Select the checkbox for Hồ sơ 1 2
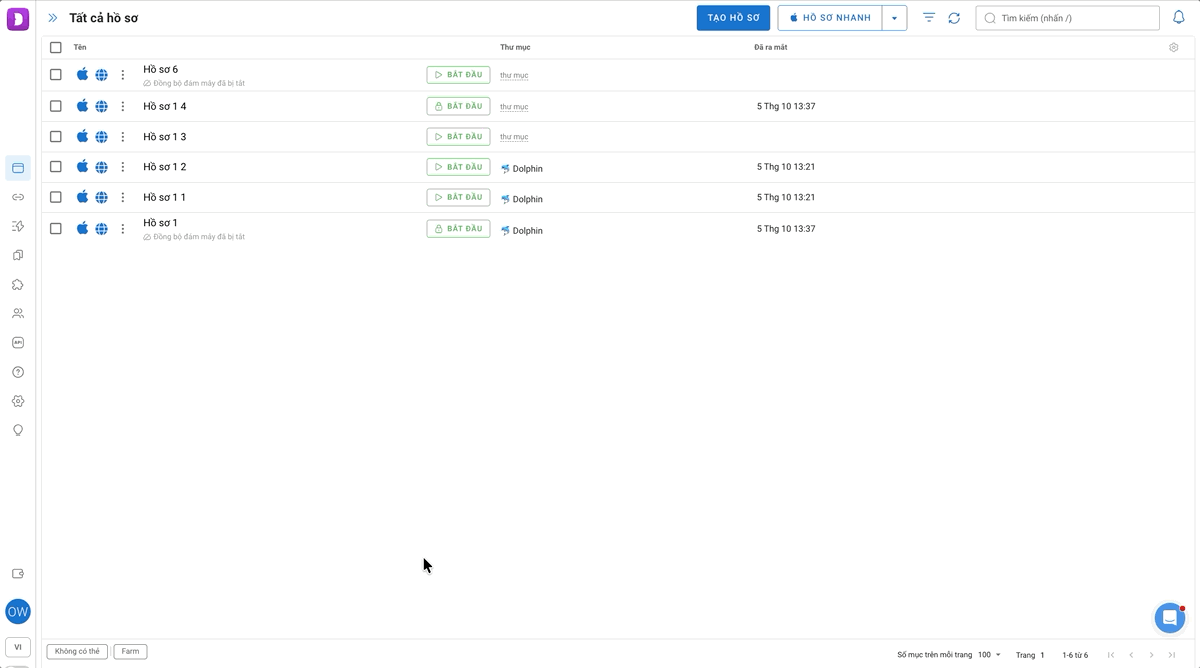This screenshot has height=668, width=1200. point(56,167)
